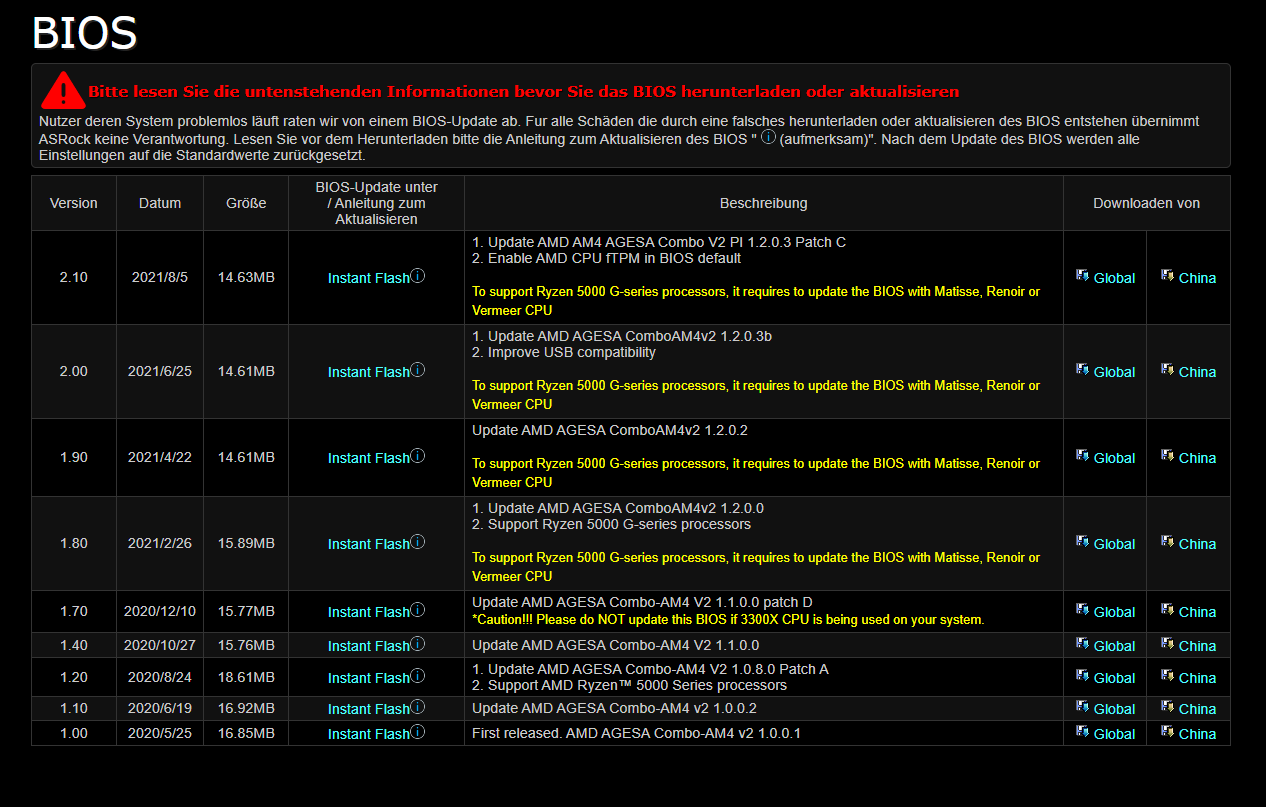Click info icon next to Instant Flash for version 1.20
This screenshot has width=1266, height=807.
(418, 676)
